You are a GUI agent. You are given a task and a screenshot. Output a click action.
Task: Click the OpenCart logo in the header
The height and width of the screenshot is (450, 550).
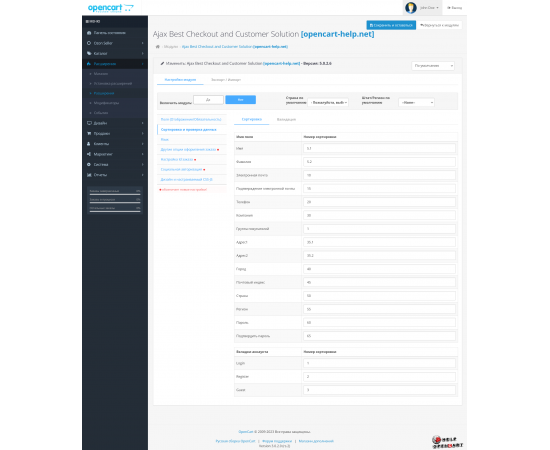[x=110, y=8]
